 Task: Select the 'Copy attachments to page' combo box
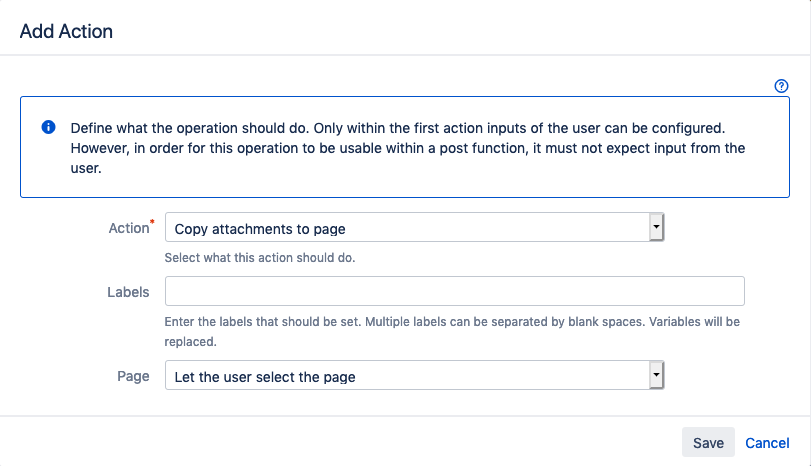coord(407,229)
